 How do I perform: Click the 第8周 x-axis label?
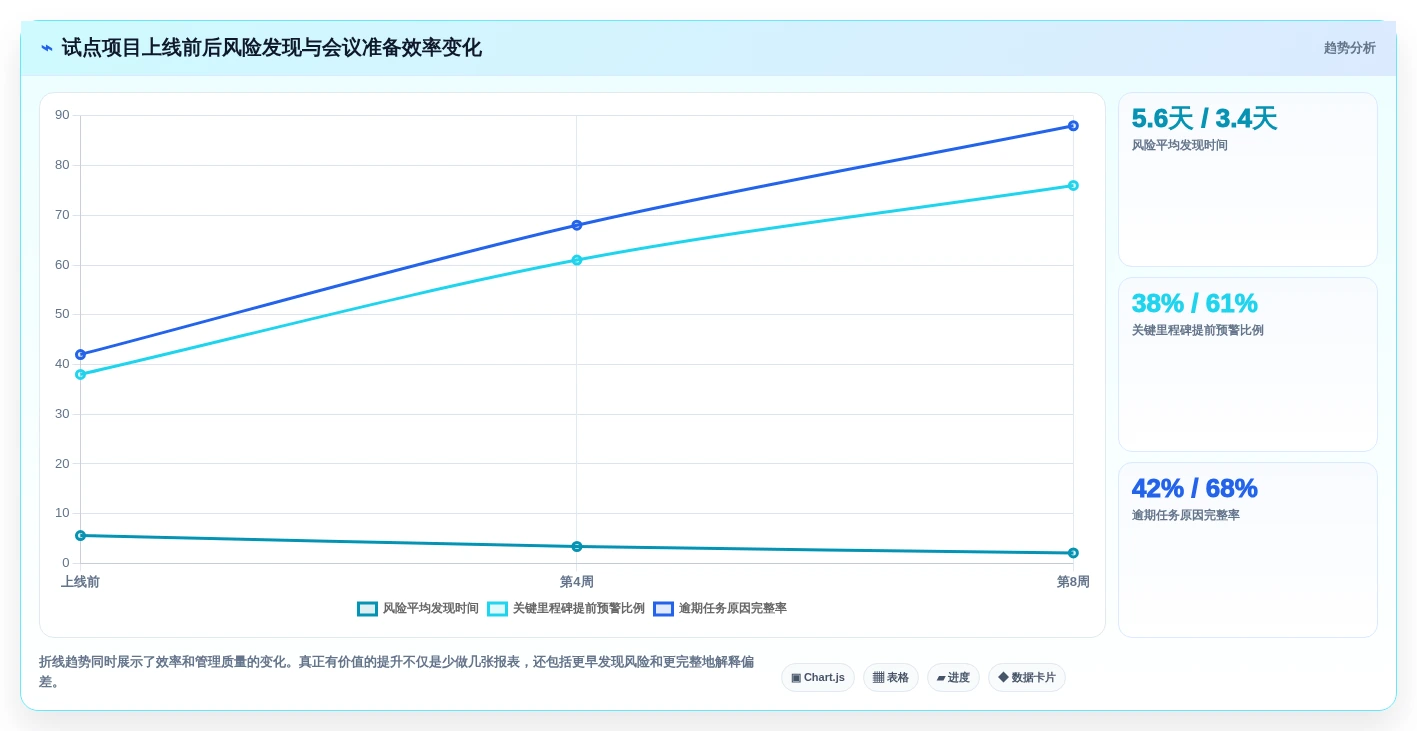(1073, 582)
